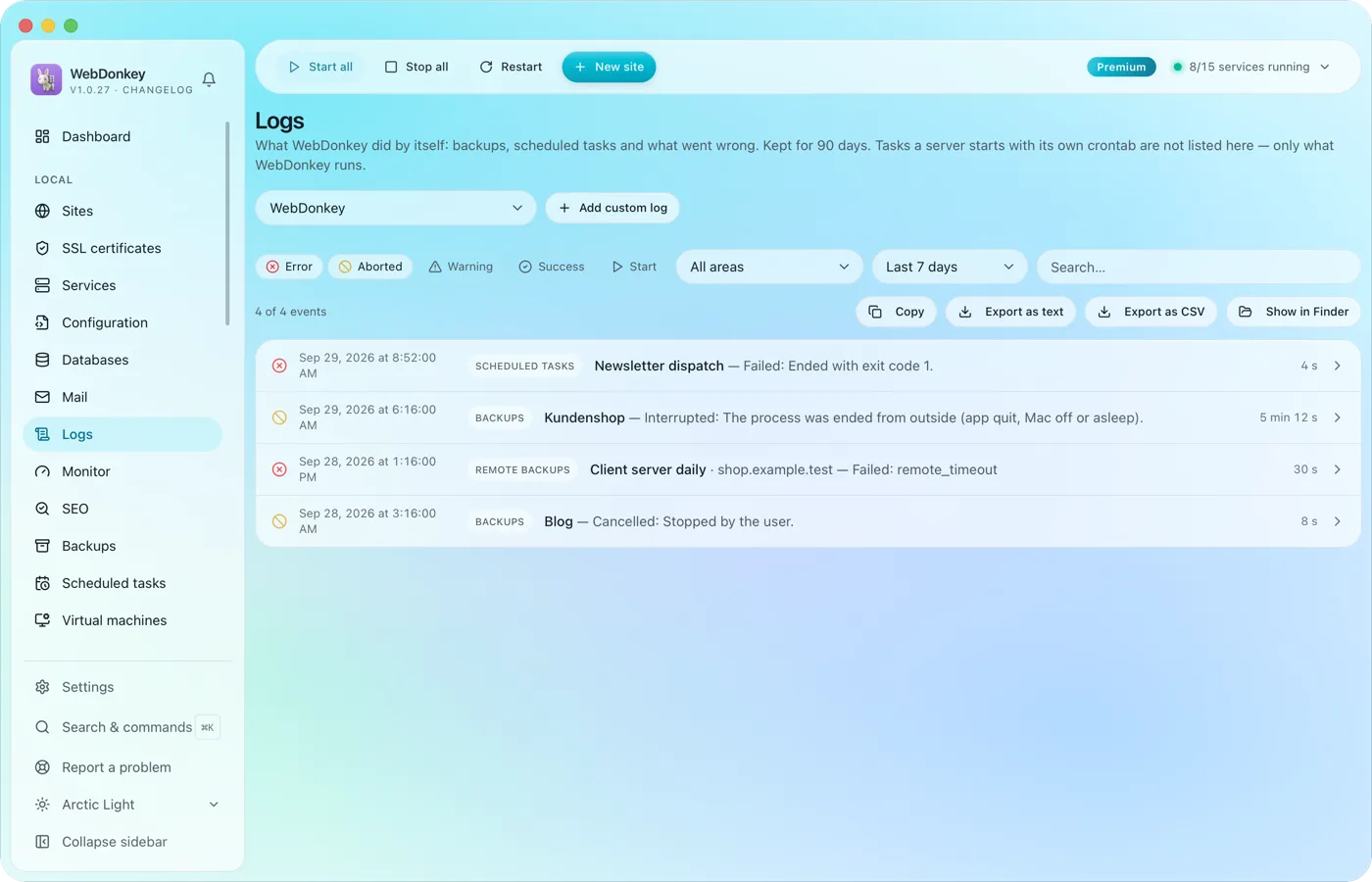Click the notification bell icon
Viewport: 1372px width, 882px height.
coord(209,79)
